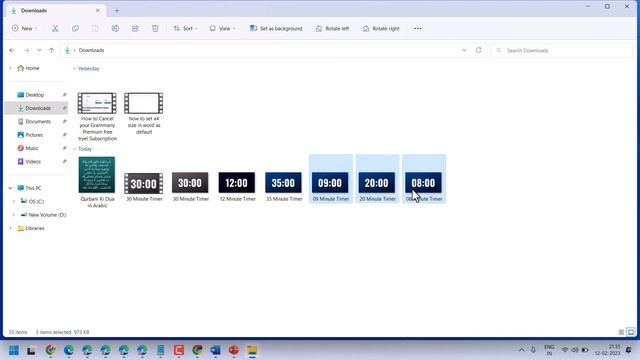
Task: Select the Downloads tab title
Action: pyautogui.click(x=34, y=11)
